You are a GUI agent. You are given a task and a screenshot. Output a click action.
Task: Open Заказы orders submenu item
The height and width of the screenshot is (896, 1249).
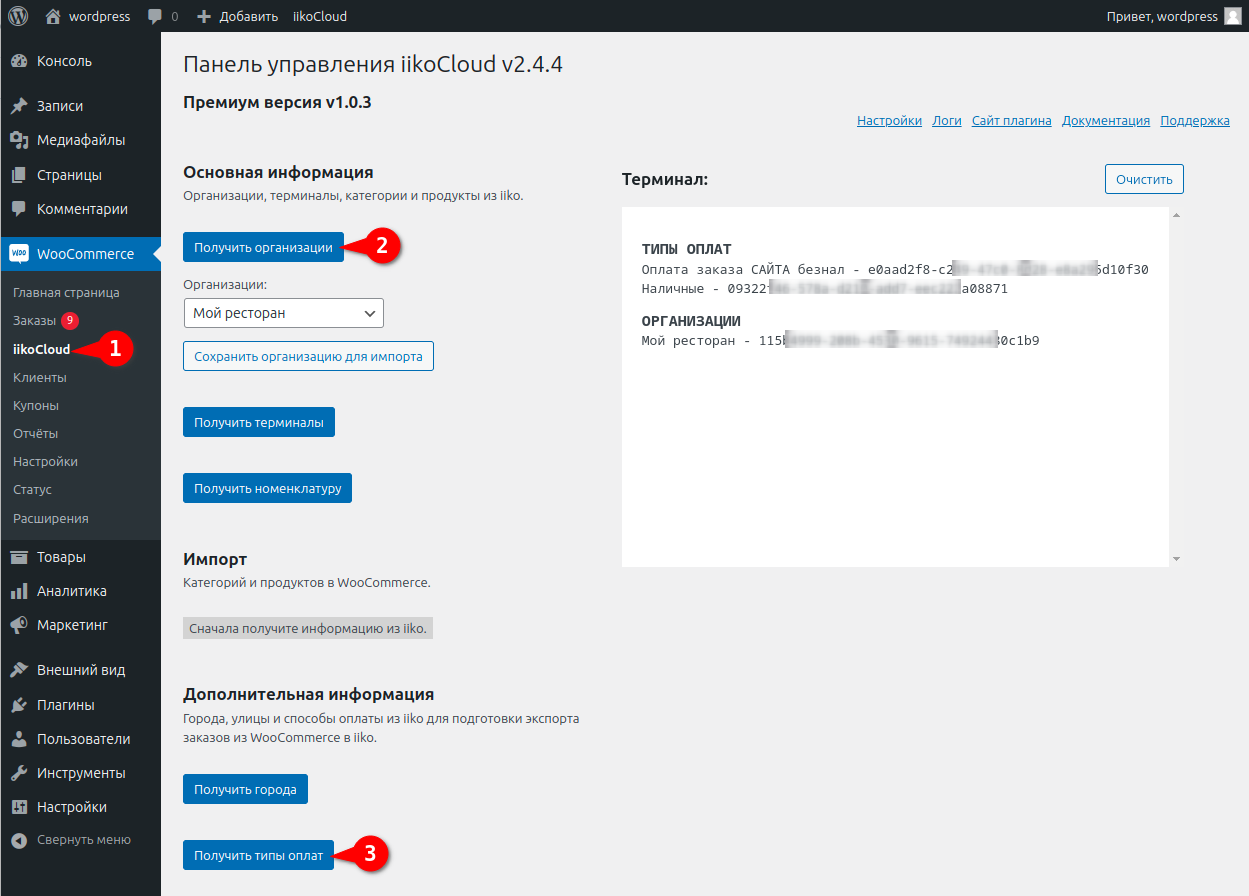[35, 321]
